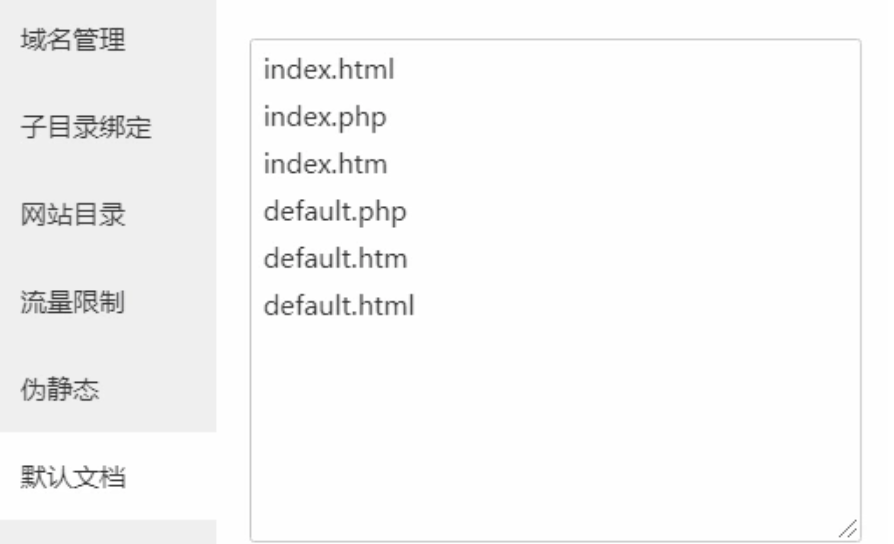Click the word "default" in default.php
Image resolution: width=894 pixels, height=544 pixels.
298,211
